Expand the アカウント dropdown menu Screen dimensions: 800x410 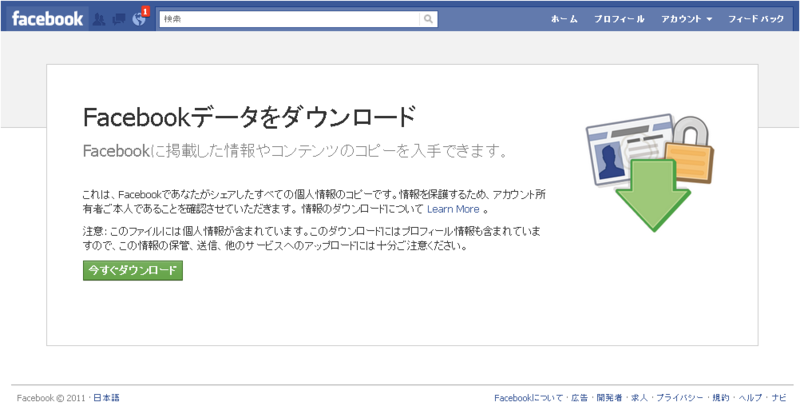(x=687, y=19)
